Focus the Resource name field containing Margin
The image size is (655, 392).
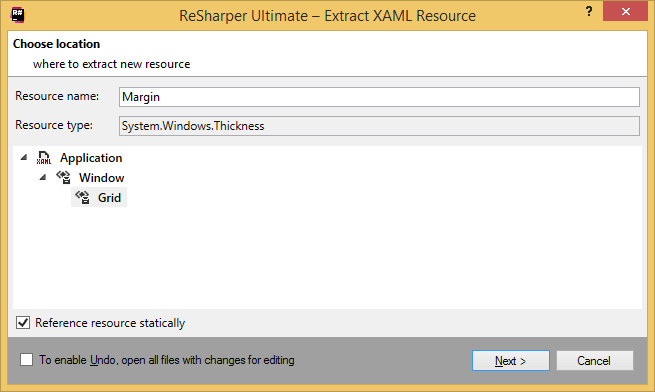coord(379,97)
